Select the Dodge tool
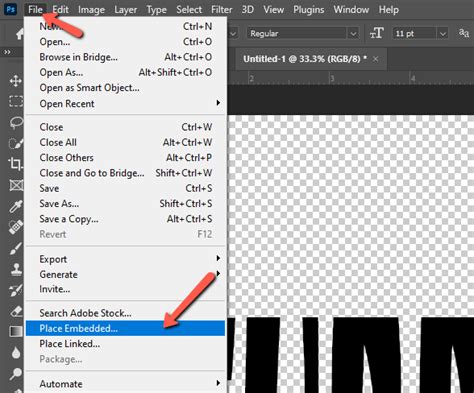The width and height of the screenshot is (474, 393). 16,374
